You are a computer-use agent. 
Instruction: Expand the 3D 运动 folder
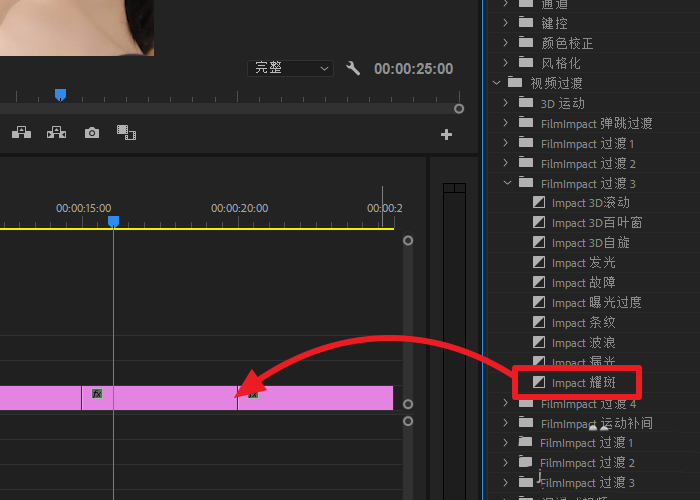pos(507,103)
